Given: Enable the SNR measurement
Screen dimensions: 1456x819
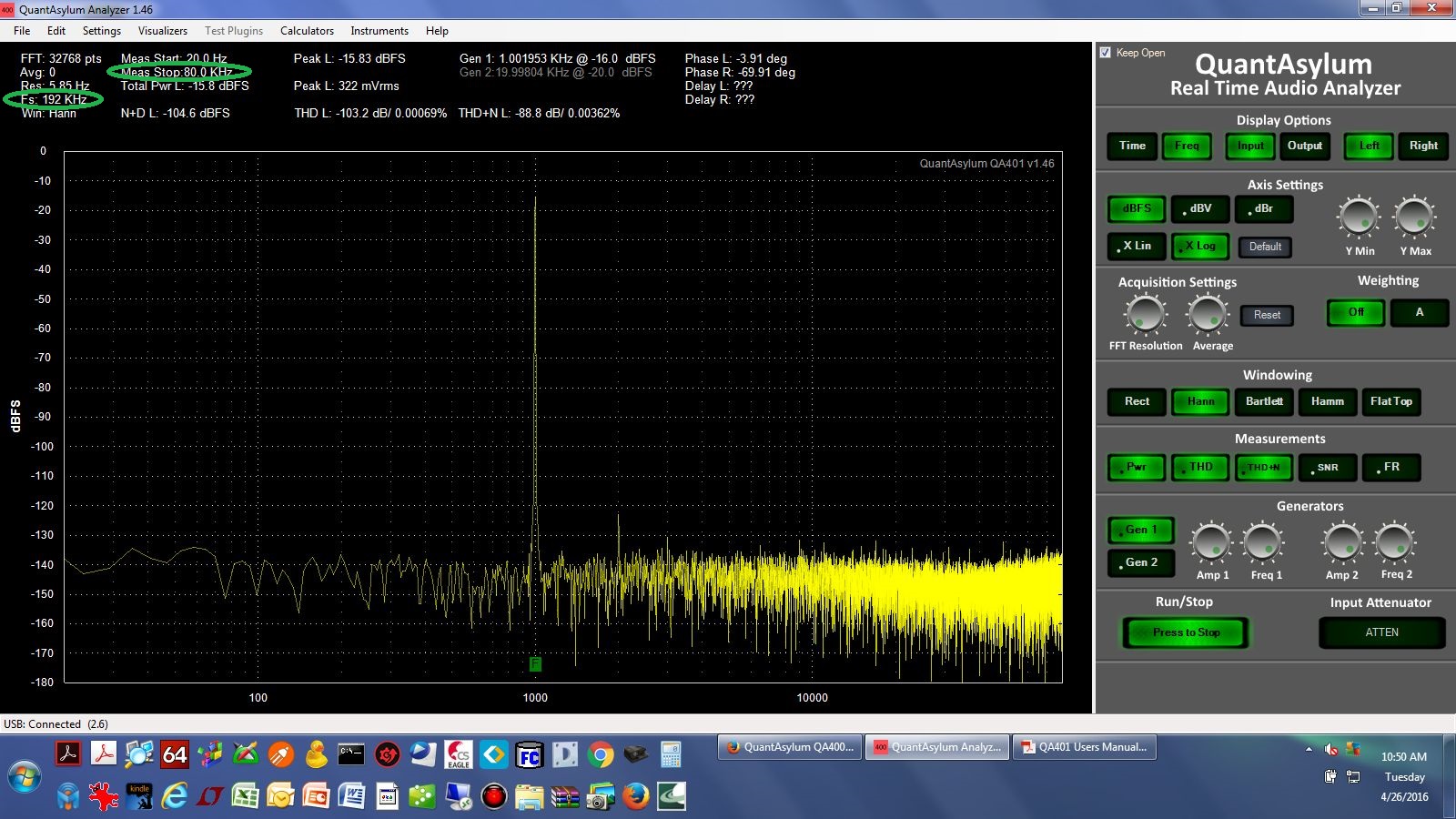Looking at the screenshot, I should click(x=1327, y=468).
